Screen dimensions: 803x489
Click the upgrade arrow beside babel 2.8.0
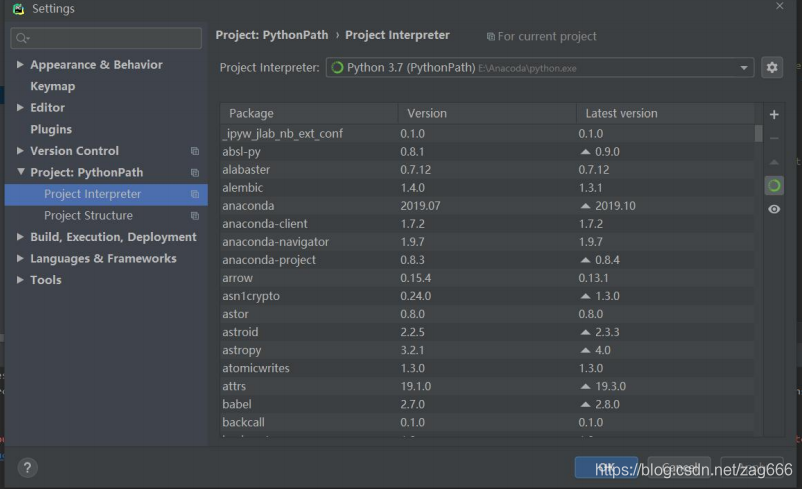coord(585,404)
